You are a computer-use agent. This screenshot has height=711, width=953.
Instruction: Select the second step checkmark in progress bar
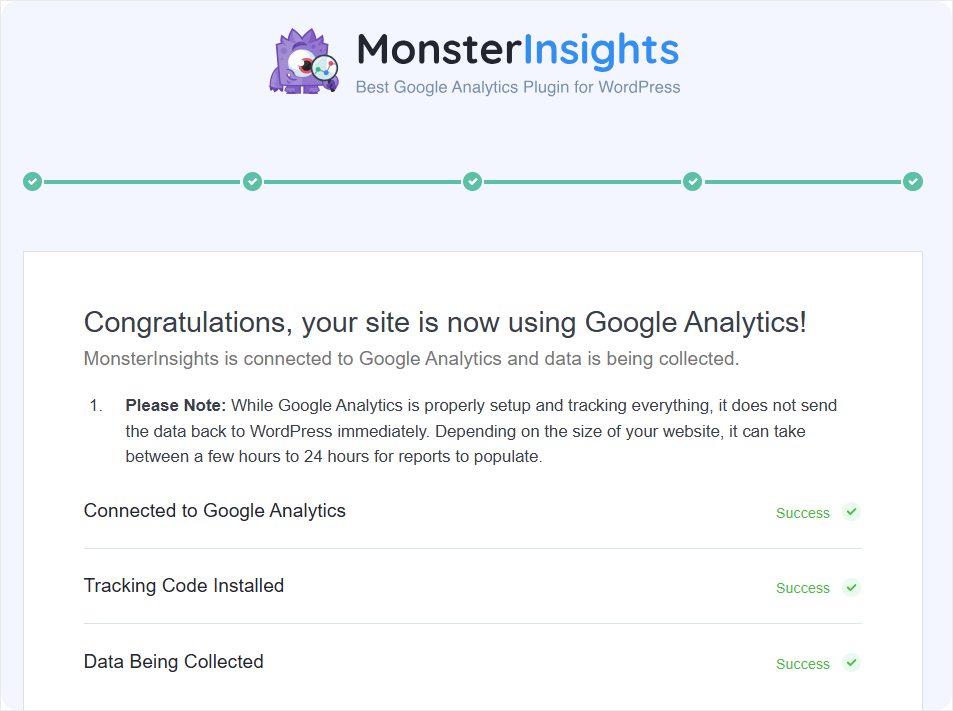[x=253, y=181]
